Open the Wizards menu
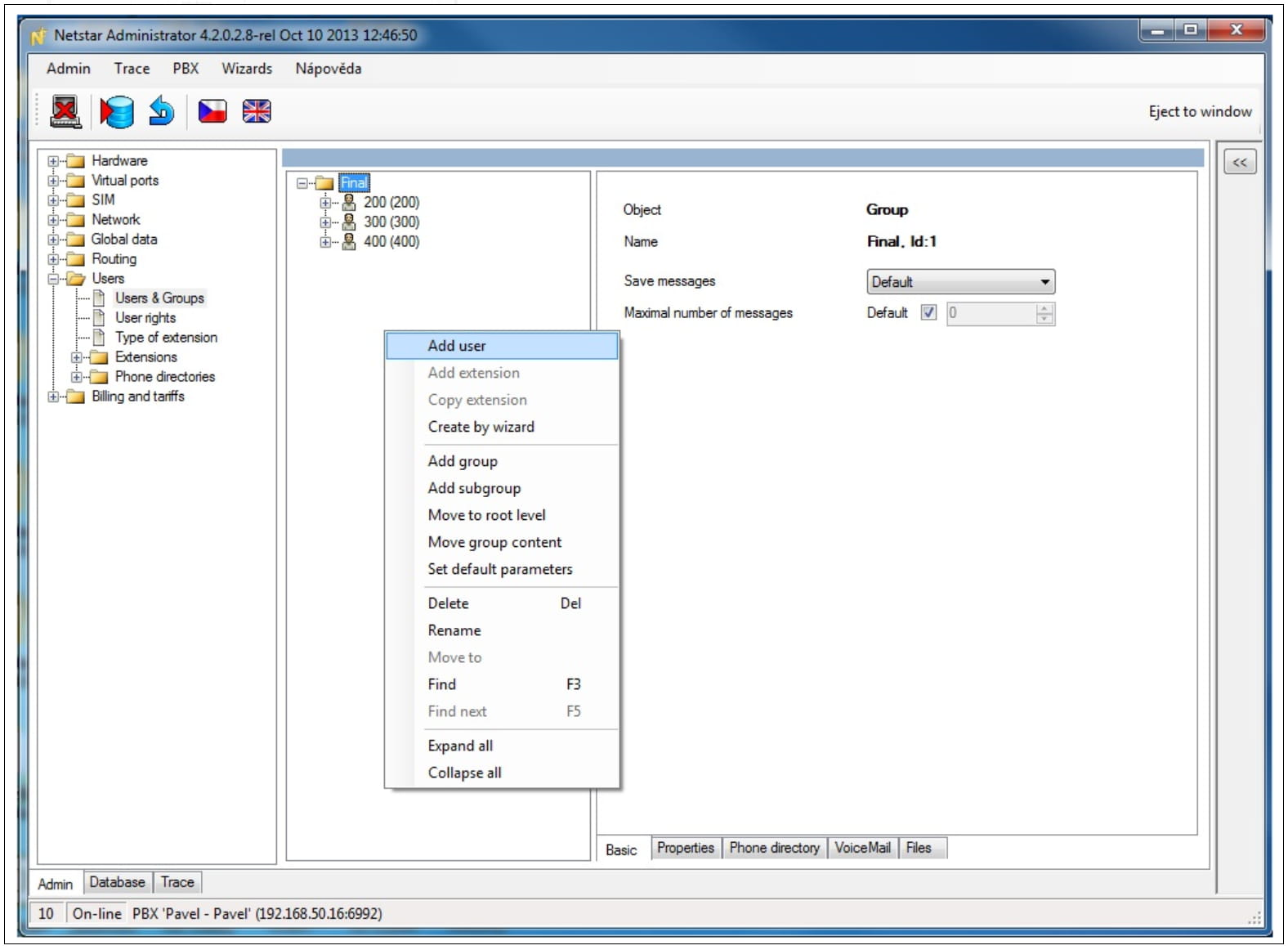Image resolution: width=1288 pixels, height=950 pixels. click(x=247, y=69)
